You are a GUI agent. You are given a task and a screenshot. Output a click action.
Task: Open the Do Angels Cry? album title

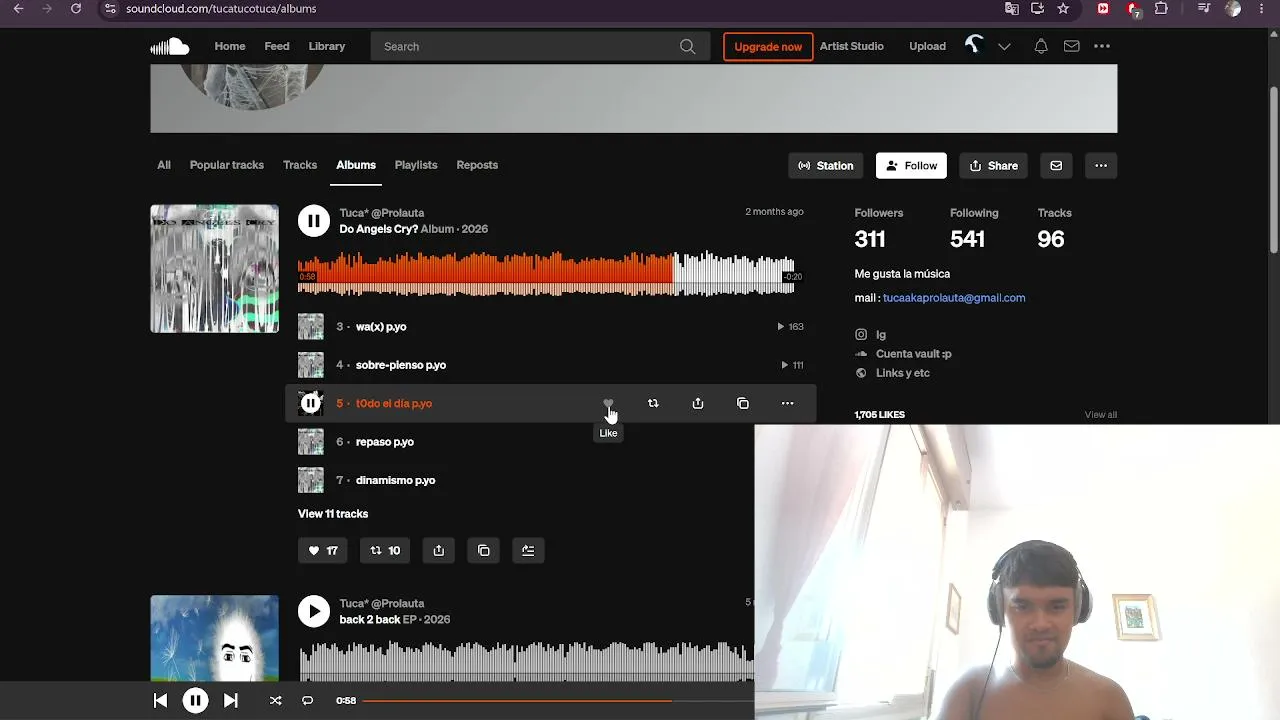coord(379,229)
